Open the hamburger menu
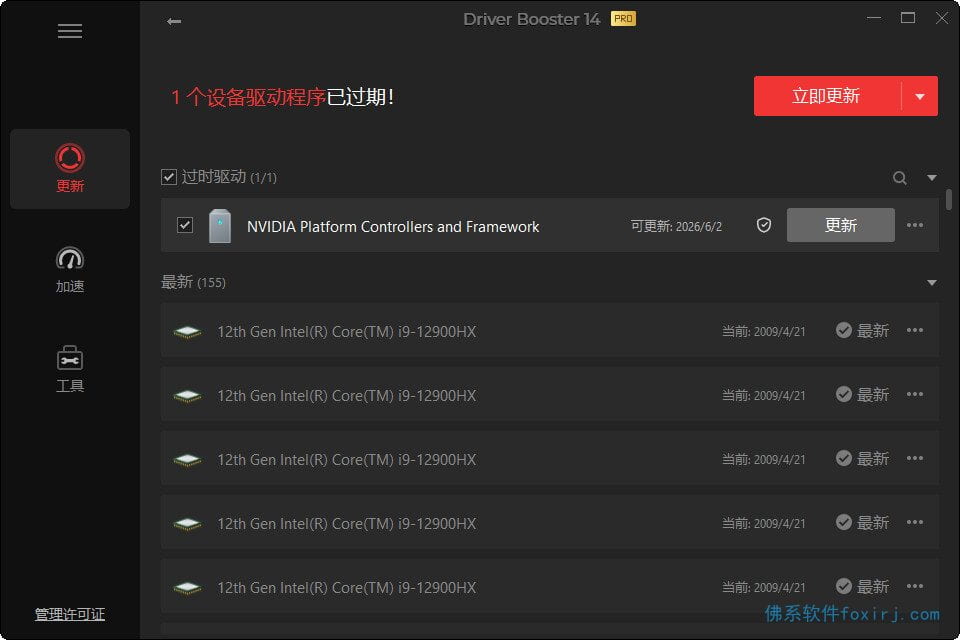Image resolution: width=960 pixels, height=640 pixels. click(70, 31)
